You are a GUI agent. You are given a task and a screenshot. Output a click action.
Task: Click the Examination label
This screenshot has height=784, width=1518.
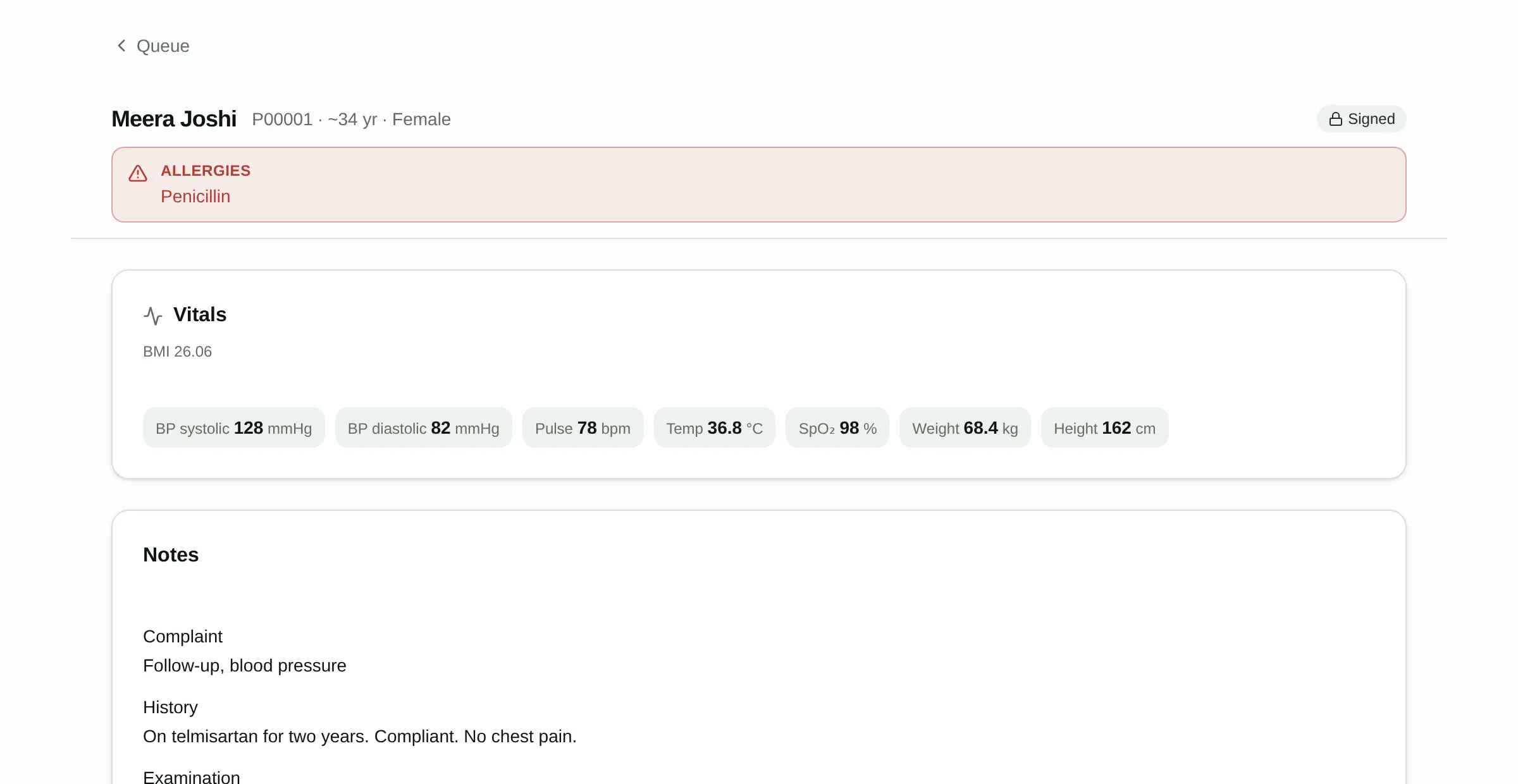tap(192, 776)
